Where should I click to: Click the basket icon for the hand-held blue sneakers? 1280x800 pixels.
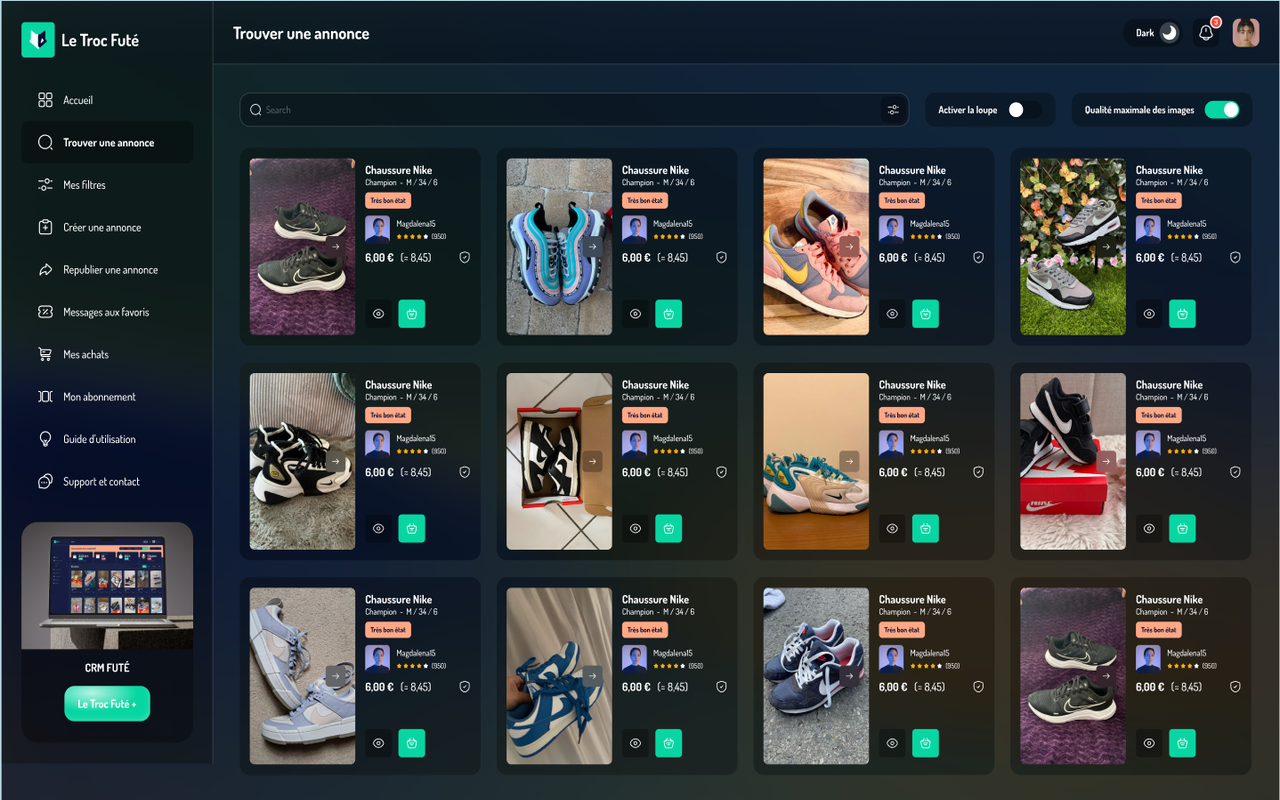(x=669, y=744)
